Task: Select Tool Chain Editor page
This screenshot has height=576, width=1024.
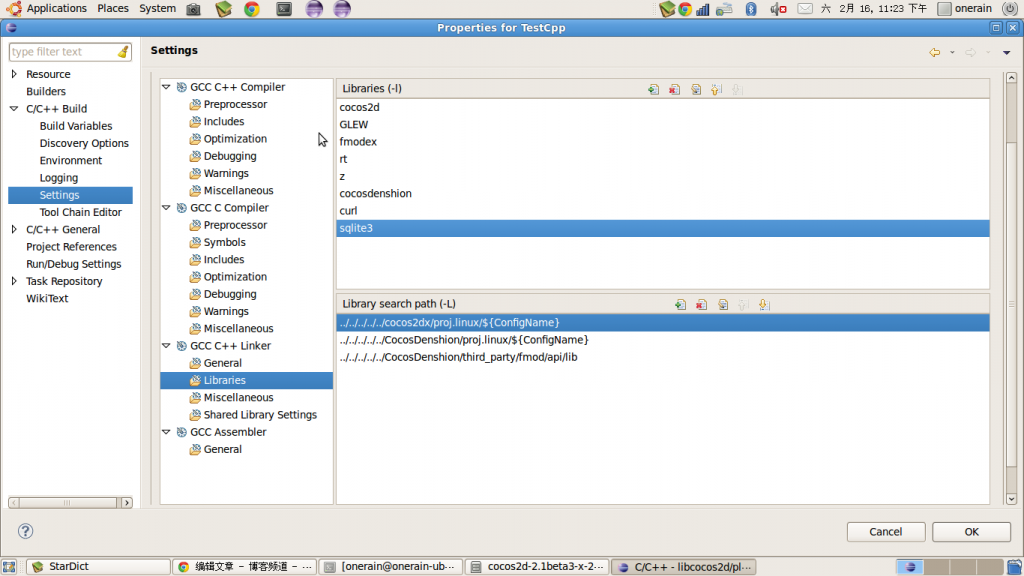Action: (x=80, y=212)
